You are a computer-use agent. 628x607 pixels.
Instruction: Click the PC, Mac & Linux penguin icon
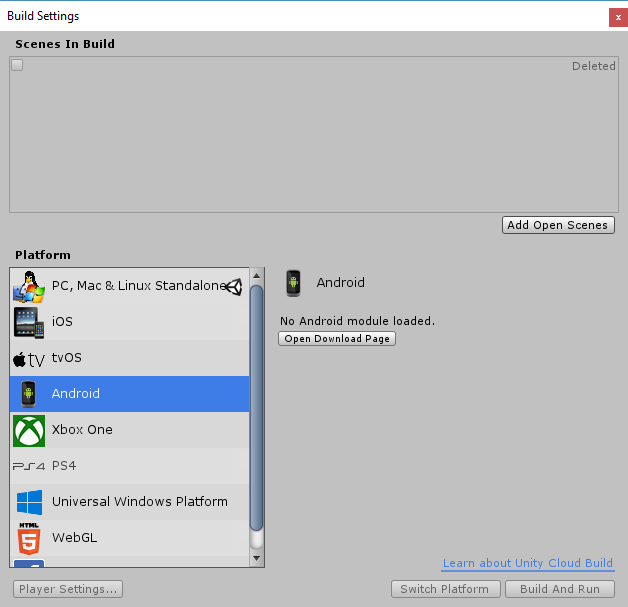[29, 286]
